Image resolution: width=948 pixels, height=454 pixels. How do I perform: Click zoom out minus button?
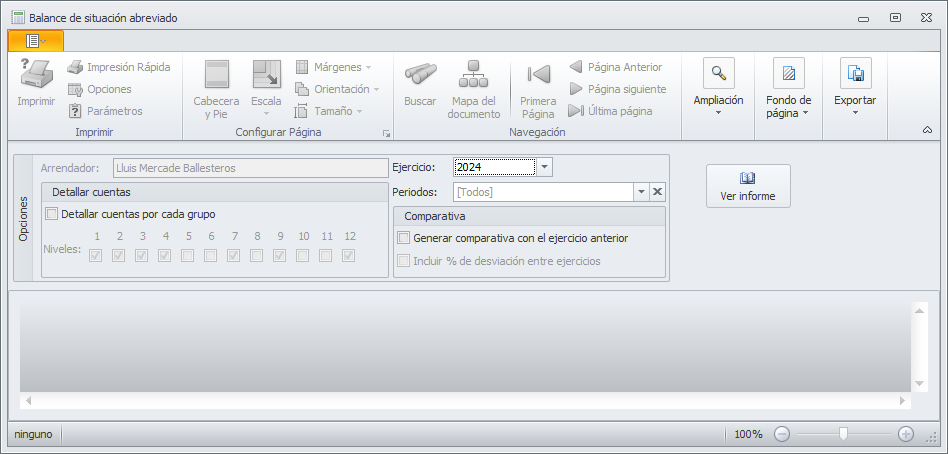tap(782, 434)
